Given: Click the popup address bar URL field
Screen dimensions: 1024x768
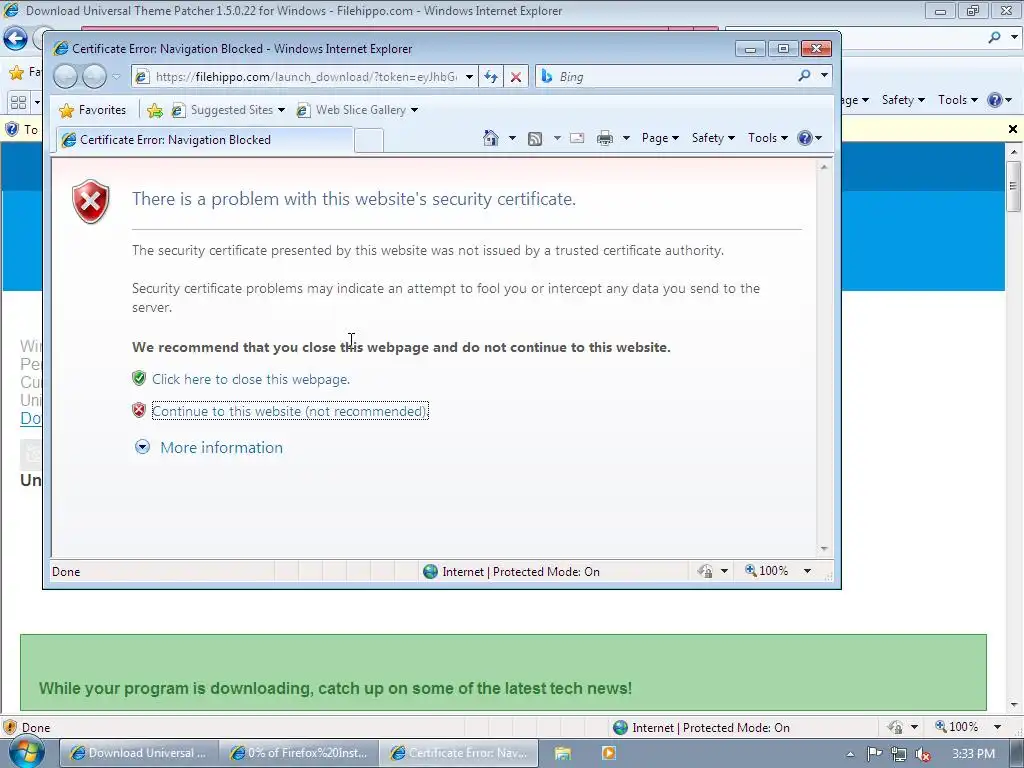Looking at the screenshot, I should coord(306,77).
